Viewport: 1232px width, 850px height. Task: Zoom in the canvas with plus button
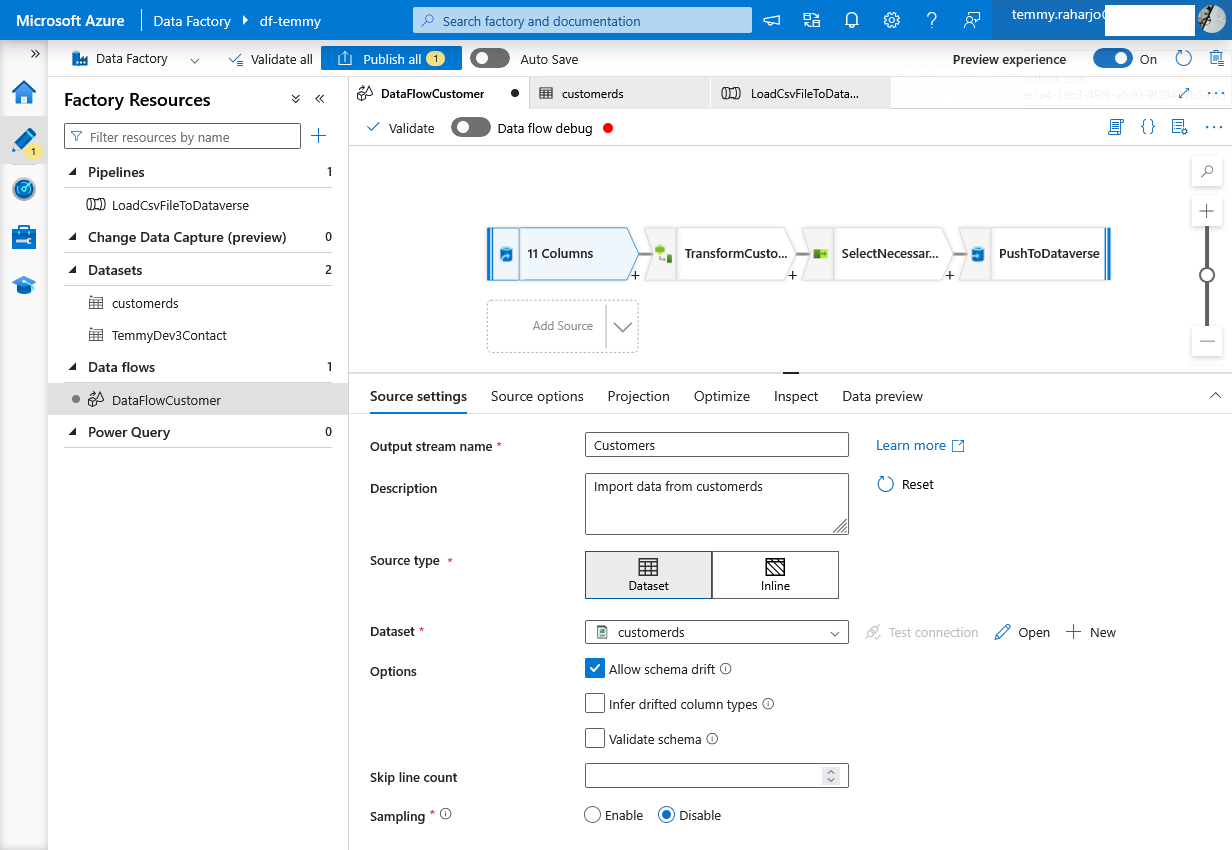(1207, 211)
